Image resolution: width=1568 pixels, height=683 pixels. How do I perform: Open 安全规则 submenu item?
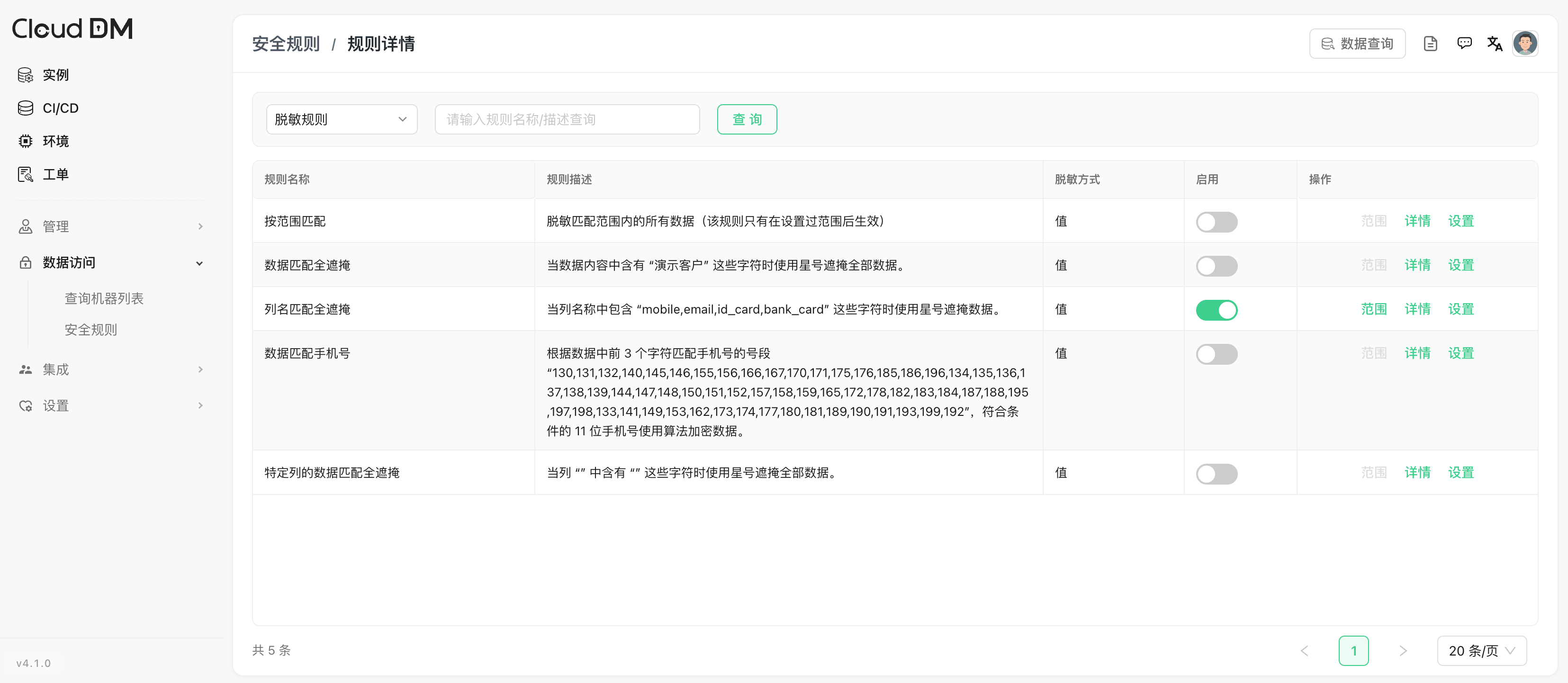click(90, 330)
